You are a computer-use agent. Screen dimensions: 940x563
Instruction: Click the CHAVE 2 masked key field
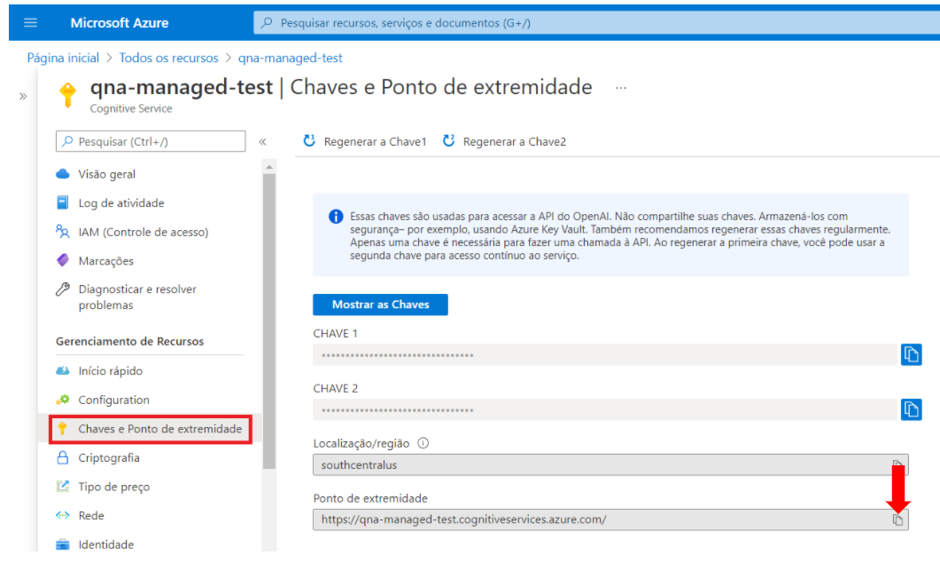604,410
